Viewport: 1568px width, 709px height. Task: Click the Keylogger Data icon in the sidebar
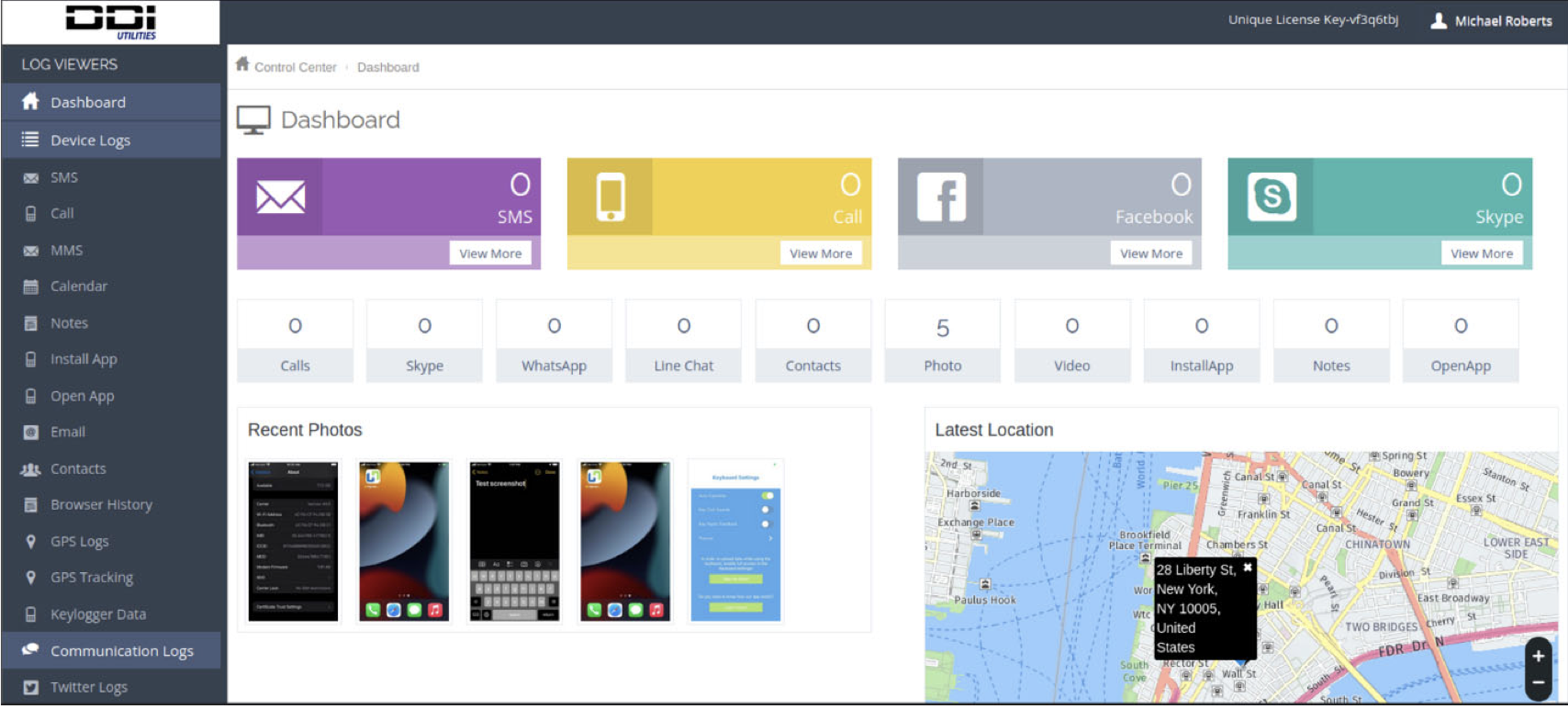tap(31, 613)
